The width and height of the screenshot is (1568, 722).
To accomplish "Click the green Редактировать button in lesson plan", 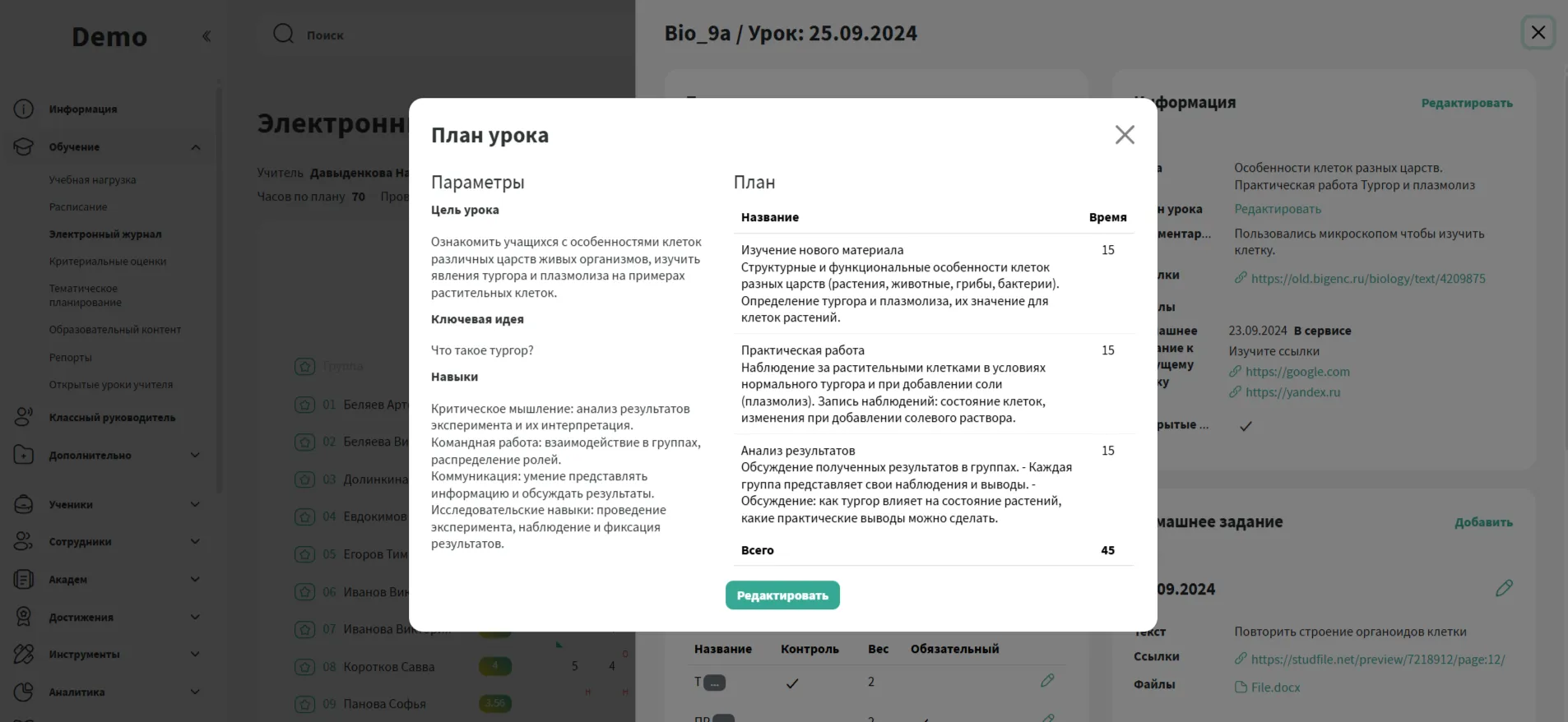I will (x=782, y=595).
